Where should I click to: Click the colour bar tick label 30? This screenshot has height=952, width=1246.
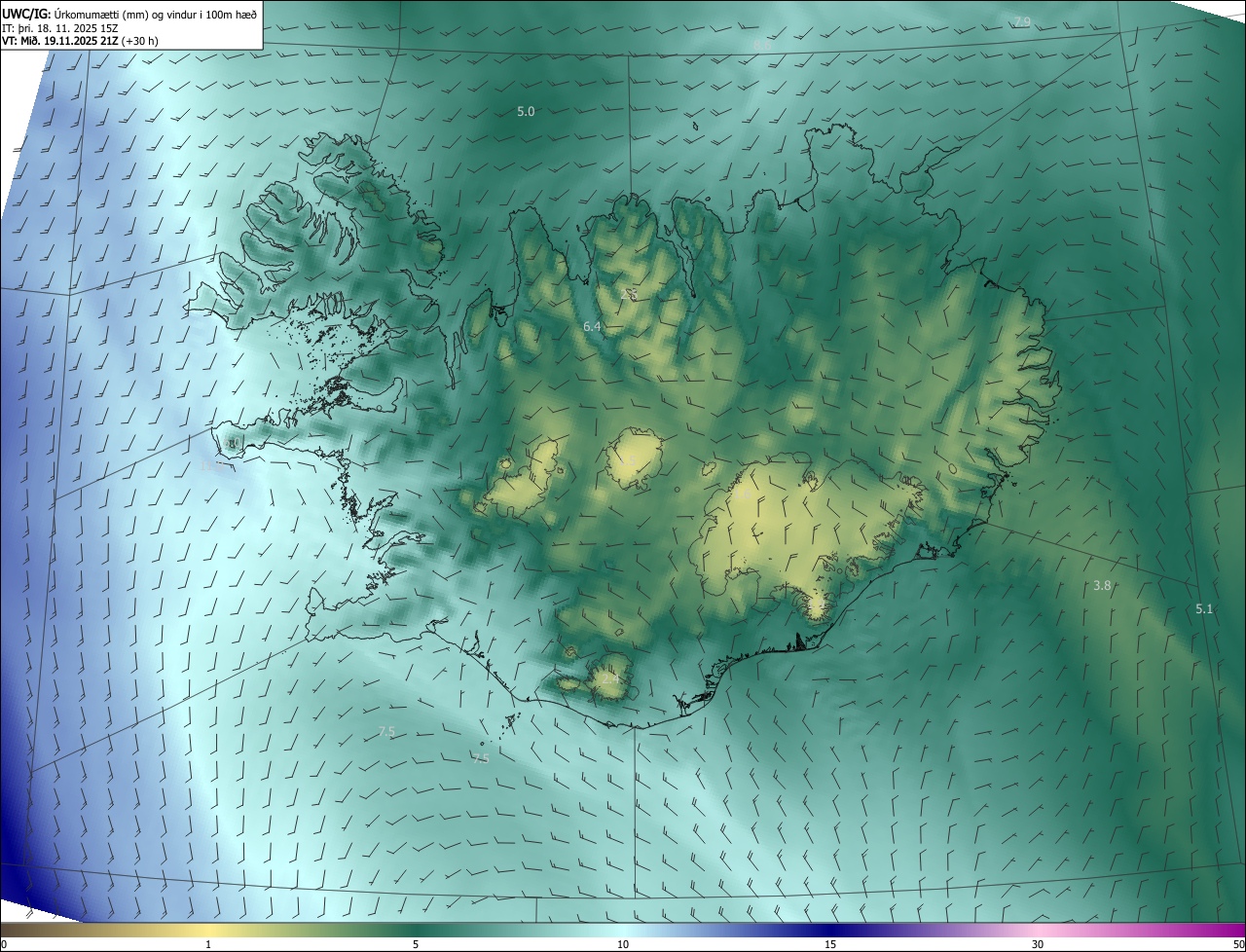pyautogui.click(x=1038, y=945)
